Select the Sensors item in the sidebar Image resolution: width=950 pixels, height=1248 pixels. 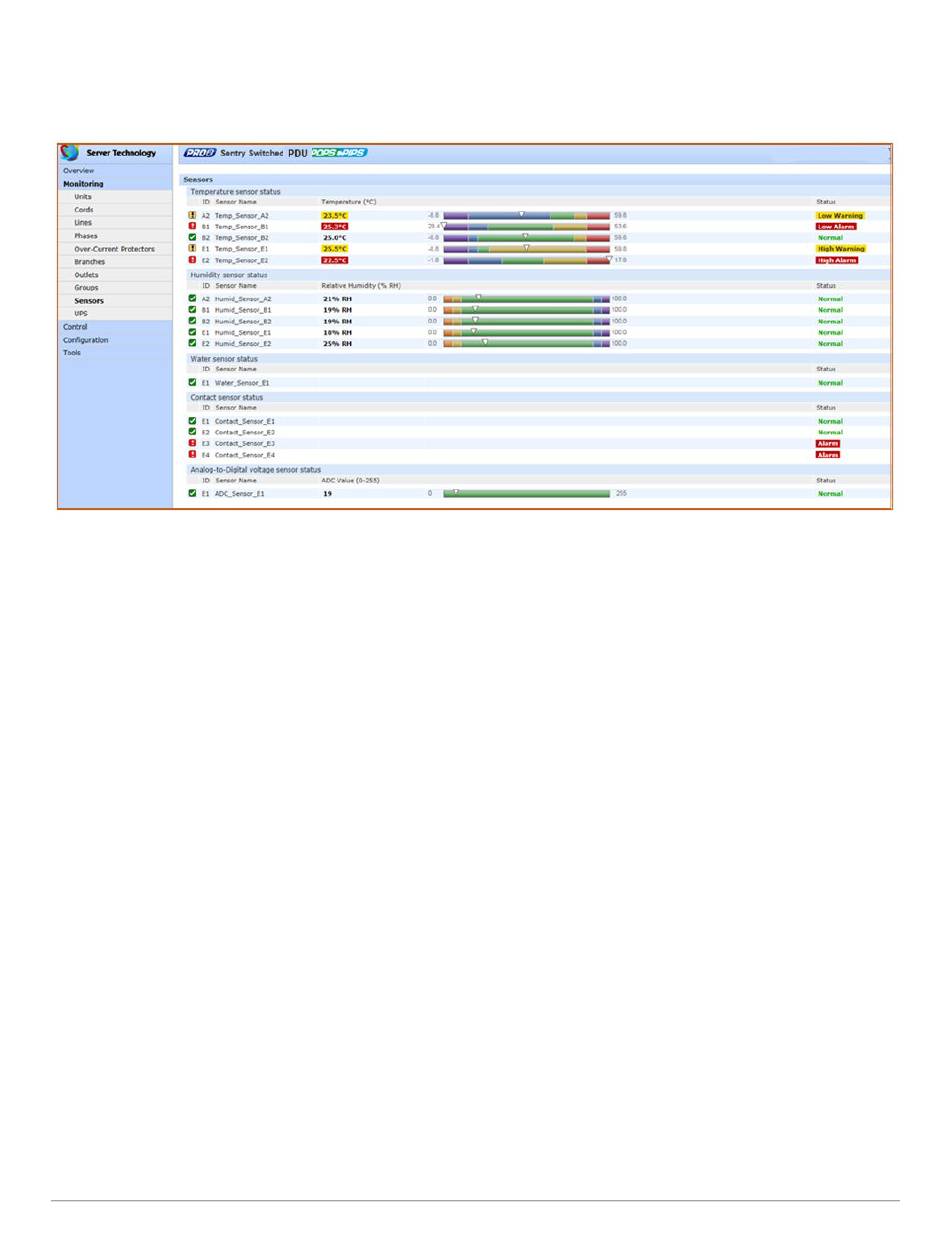click(x=89, y=301)
